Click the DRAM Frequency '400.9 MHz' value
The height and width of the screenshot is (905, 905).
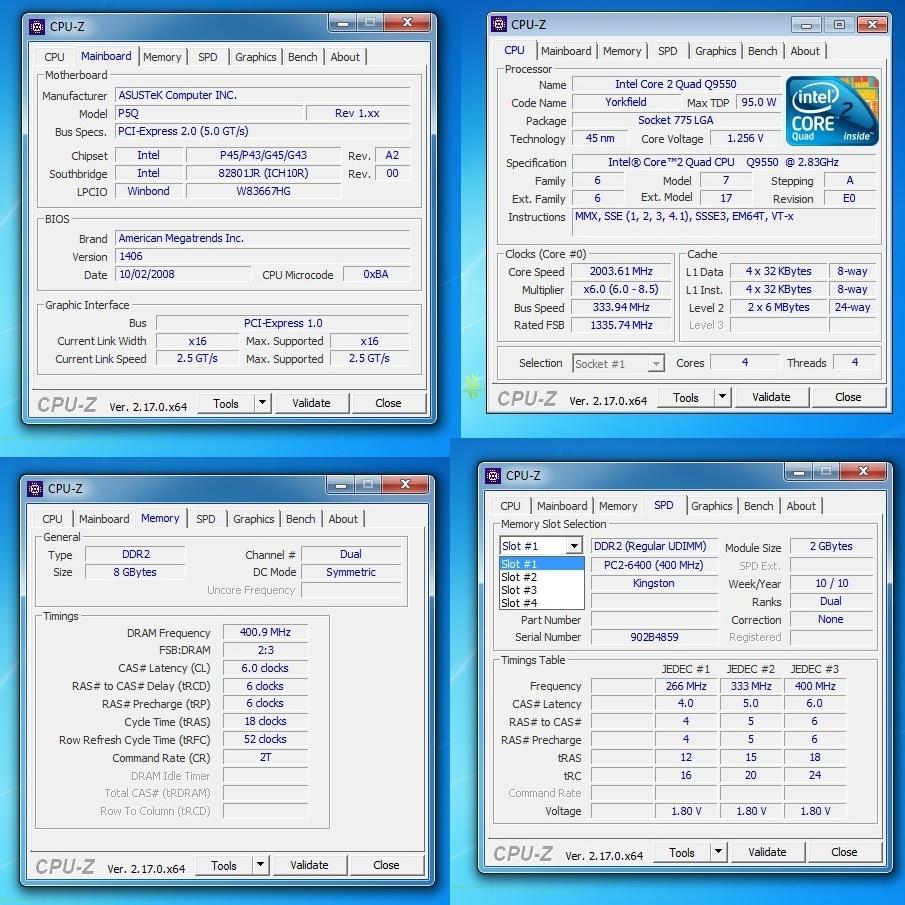click(265, 632)
